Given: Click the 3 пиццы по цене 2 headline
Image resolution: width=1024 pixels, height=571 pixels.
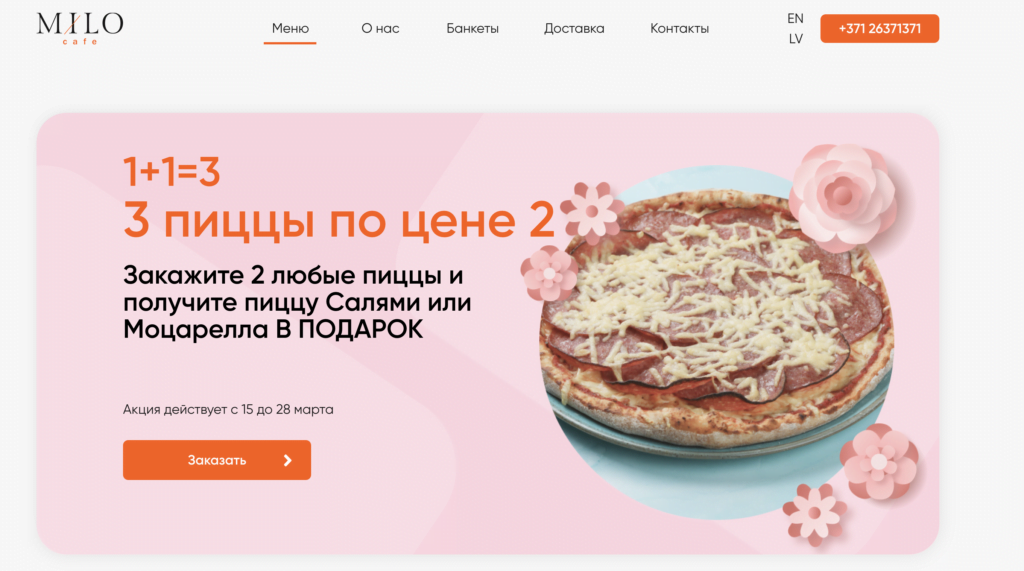Looking at the screenshot, I should [x=339, y=221].
